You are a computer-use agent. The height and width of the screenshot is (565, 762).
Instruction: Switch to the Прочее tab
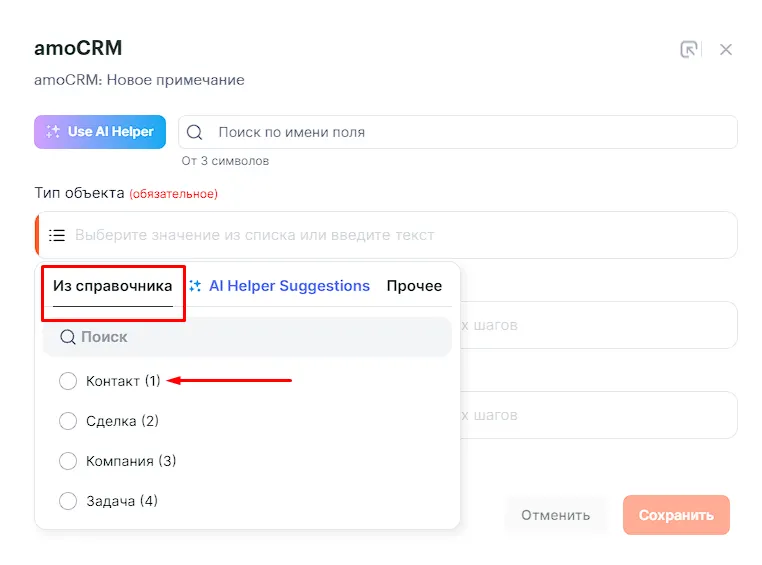point(414,286)
